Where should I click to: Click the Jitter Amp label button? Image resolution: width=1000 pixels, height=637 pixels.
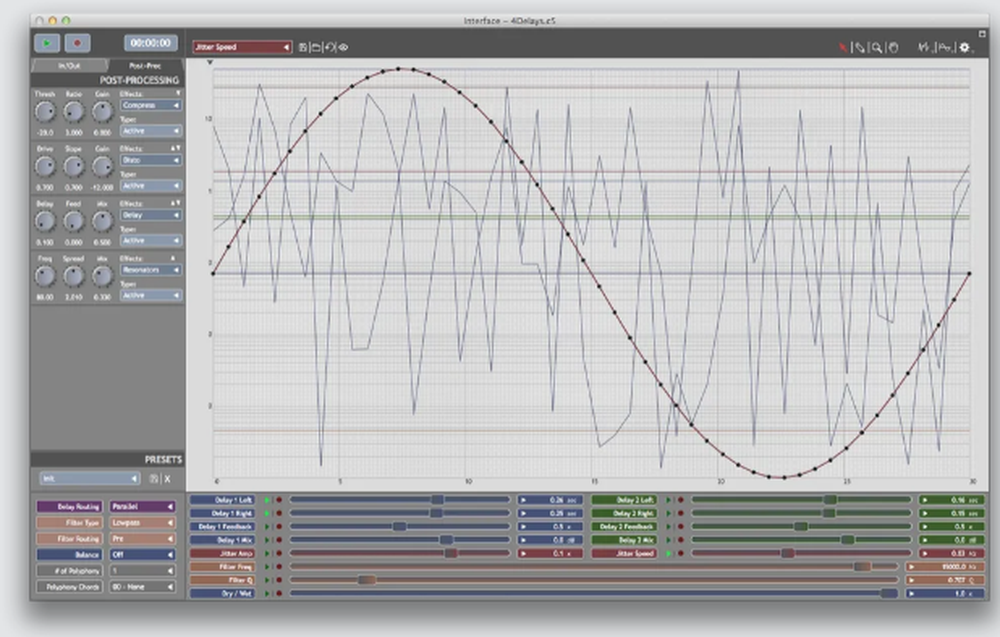pyautogui.click(x=222, y=553)
